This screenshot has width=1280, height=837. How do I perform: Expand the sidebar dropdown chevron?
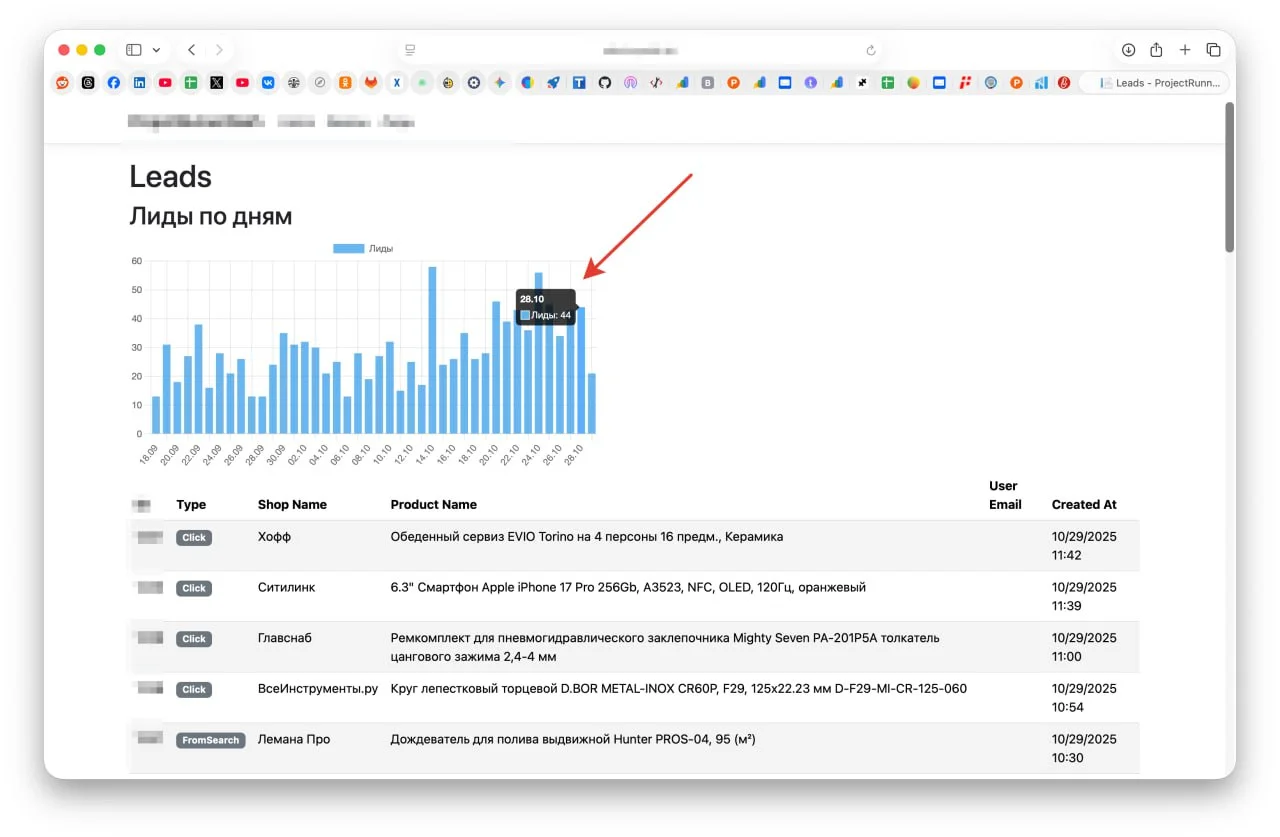(x=156, y=50)
